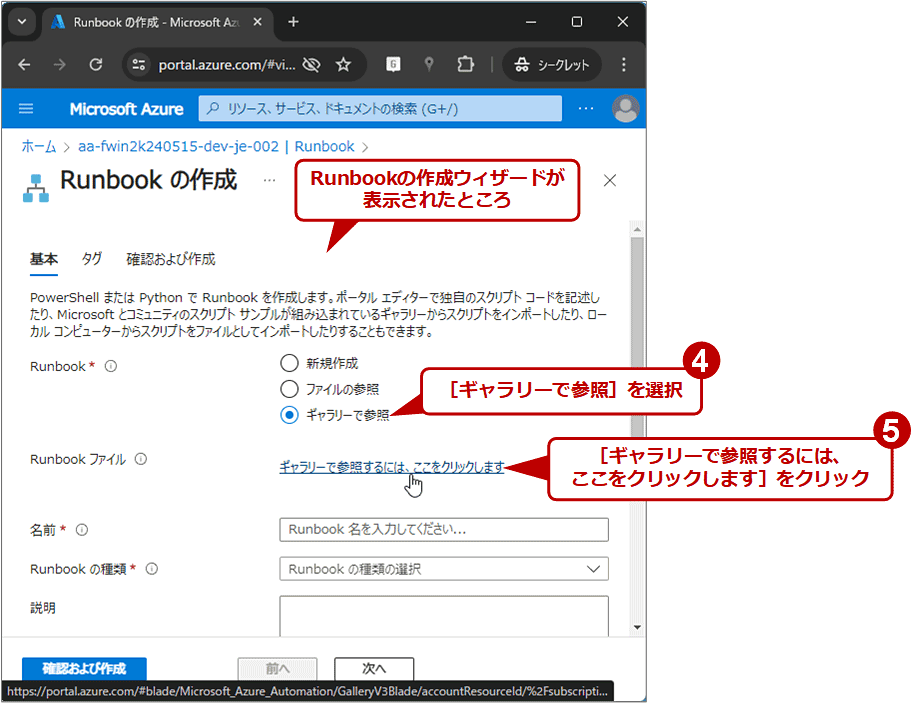Close the Runbook の作成 browser tab
The width and height of the screenshot is (917, 703).
click(257, 22)
